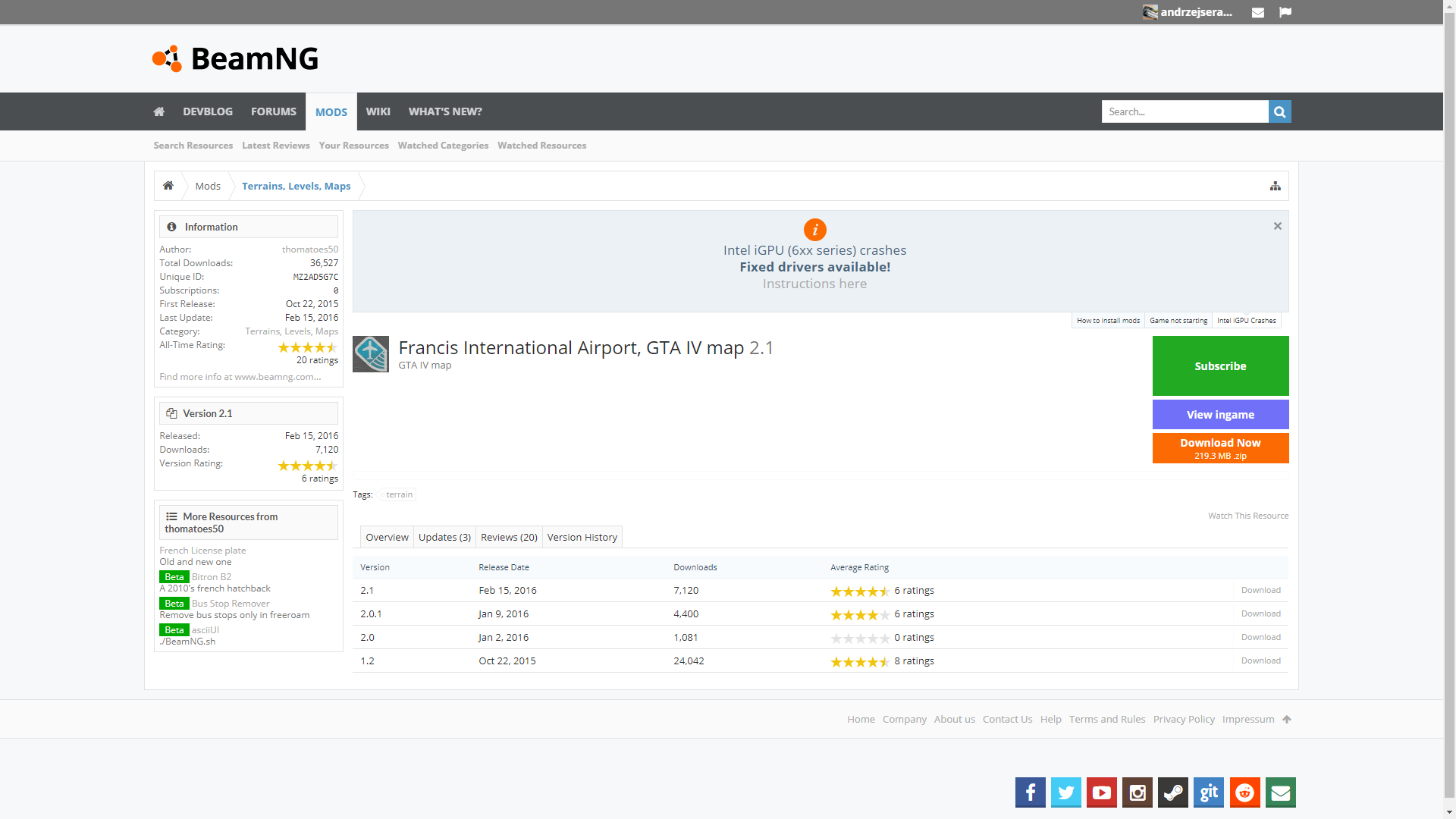Click Latest Reviews sublink
The width and height of the screenshot is (1456, 819).
[275, 146]
